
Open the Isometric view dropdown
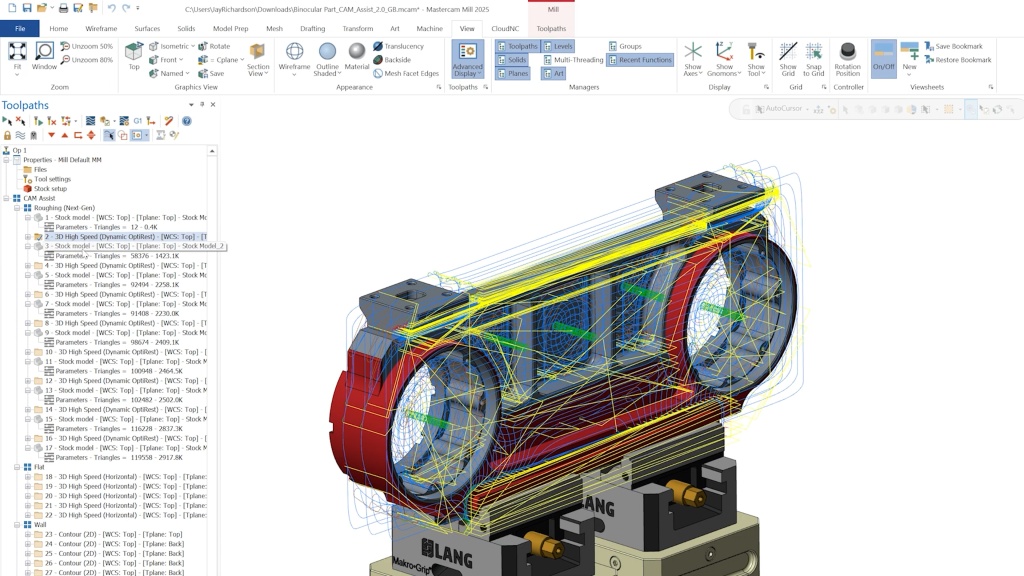point(172,46)
